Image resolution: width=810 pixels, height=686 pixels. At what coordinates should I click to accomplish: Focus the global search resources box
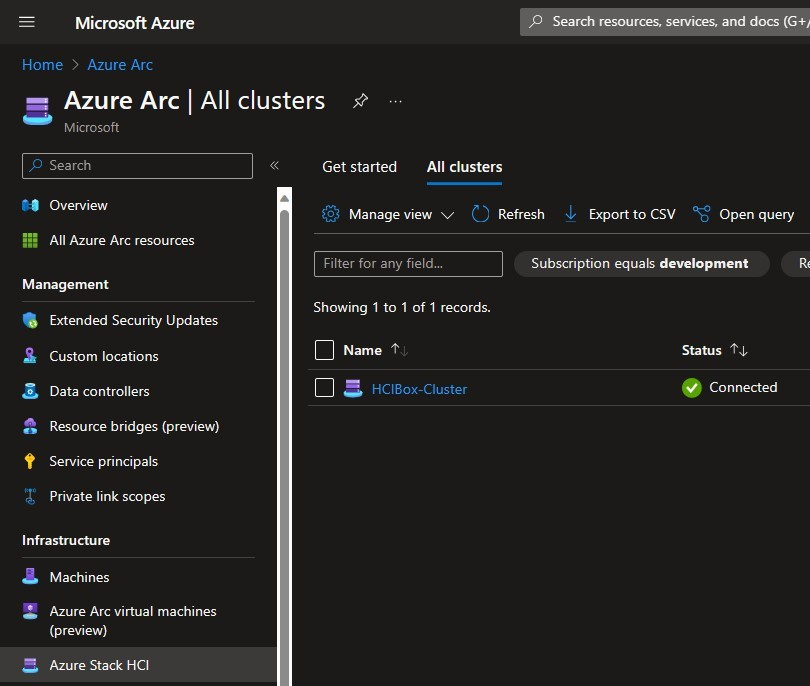665,22
